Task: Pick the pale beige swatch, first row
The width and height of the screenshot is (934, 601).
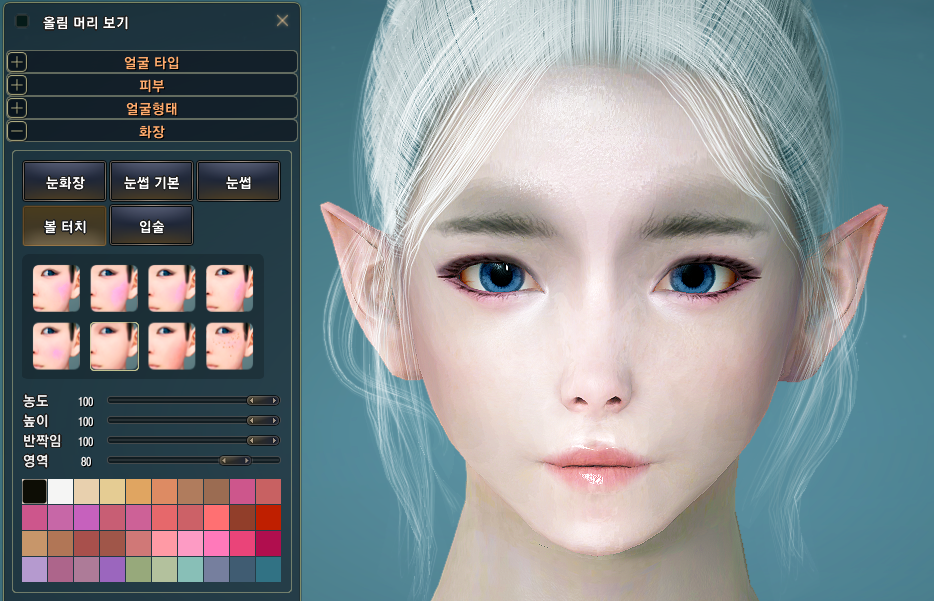Action: pos(86,491)
